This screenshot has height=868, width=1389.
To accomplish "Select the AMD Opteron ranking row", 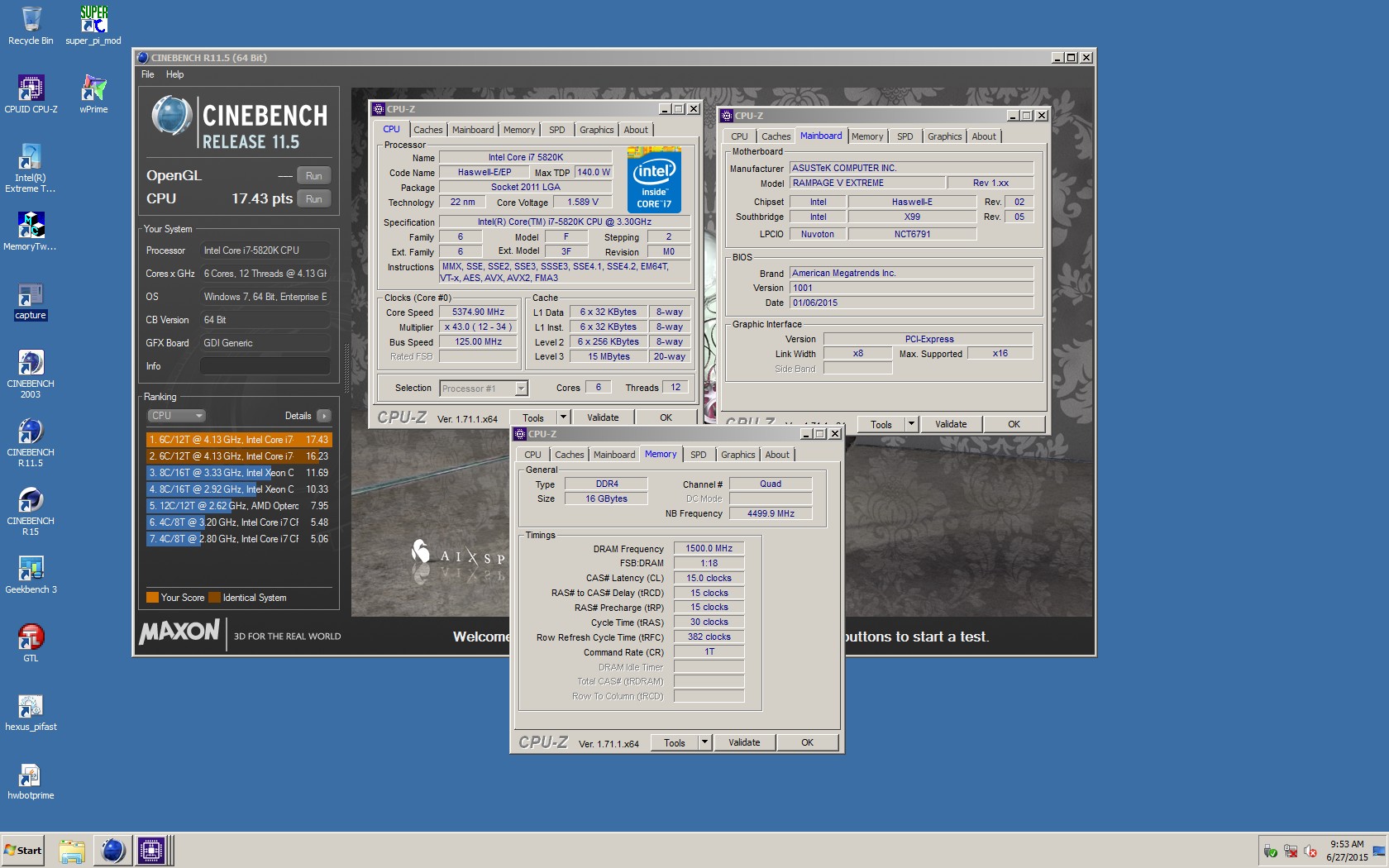I will pos(239,506).
